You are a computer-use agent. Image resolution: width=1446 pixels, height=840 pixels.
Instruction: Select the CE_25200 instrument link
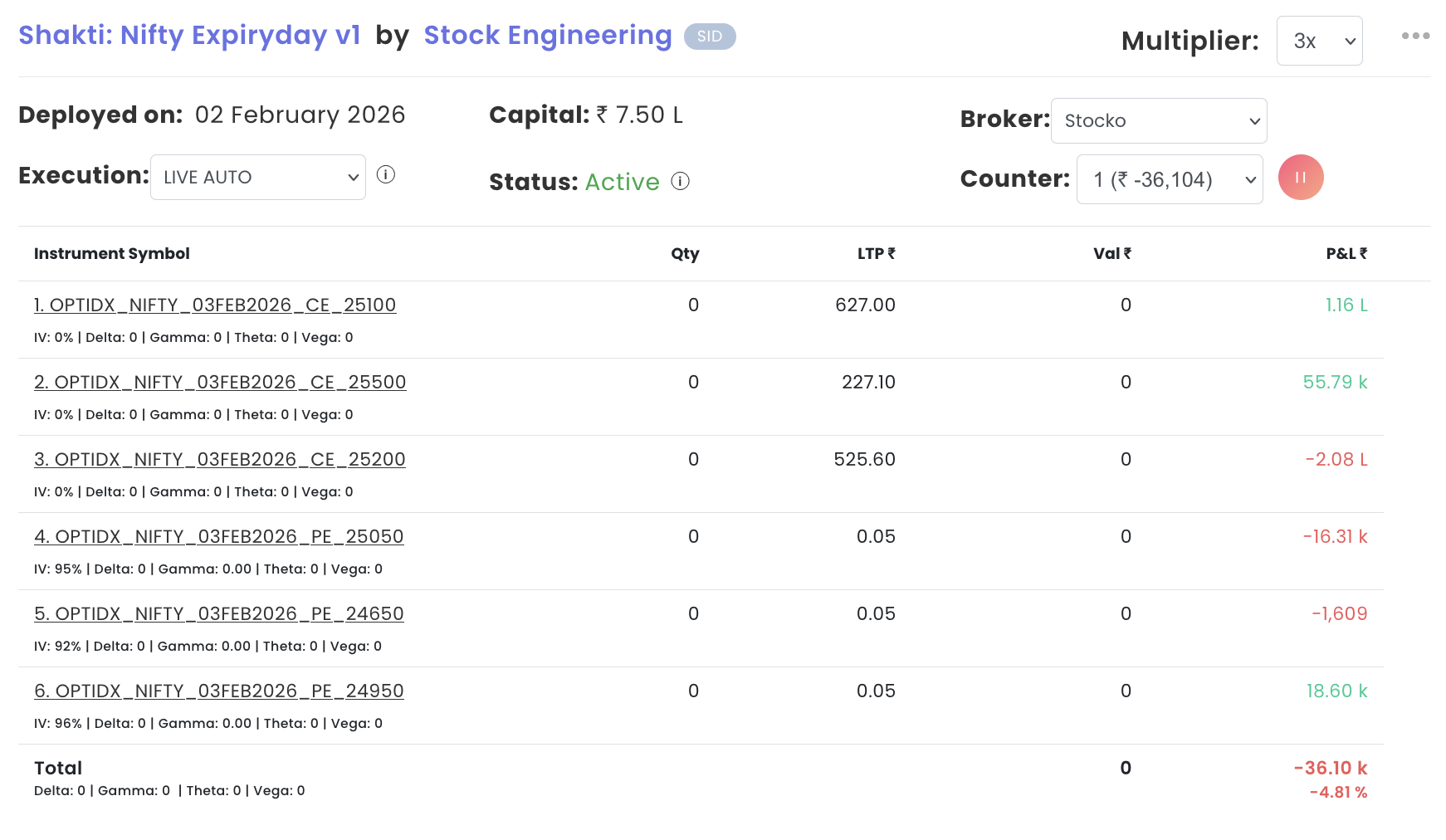(x=220, y=460)
